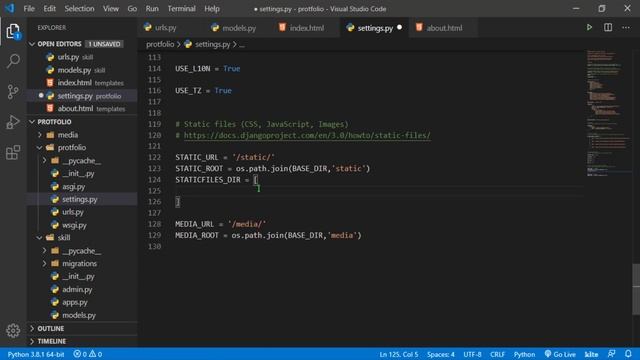This screenshot has width=640, height=360.
Task: Click the code minimap preview
Action: tap(608, 113)
